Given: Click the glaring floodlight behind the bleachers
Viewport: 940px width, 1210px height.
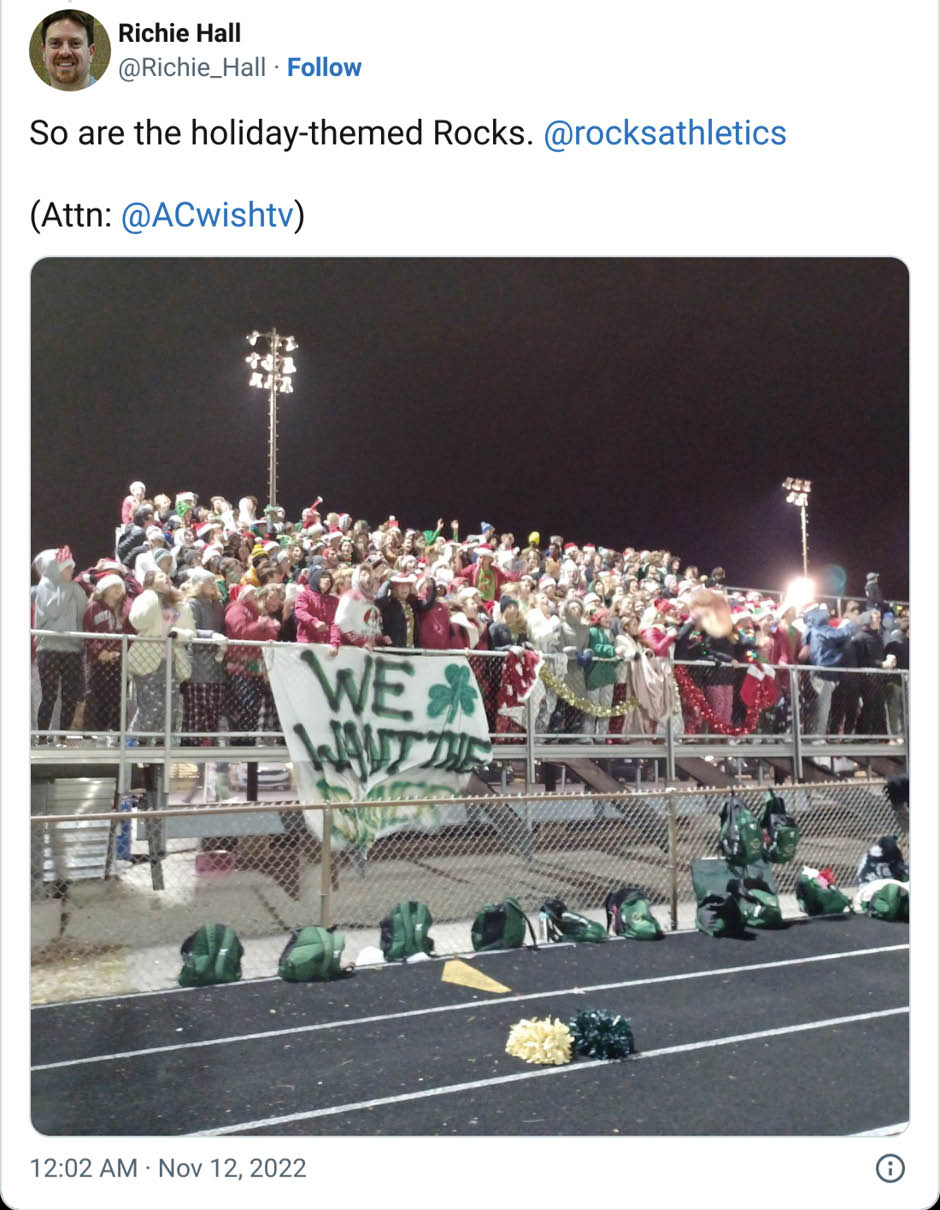Looking at the screenshot, I should coord(800,591).
